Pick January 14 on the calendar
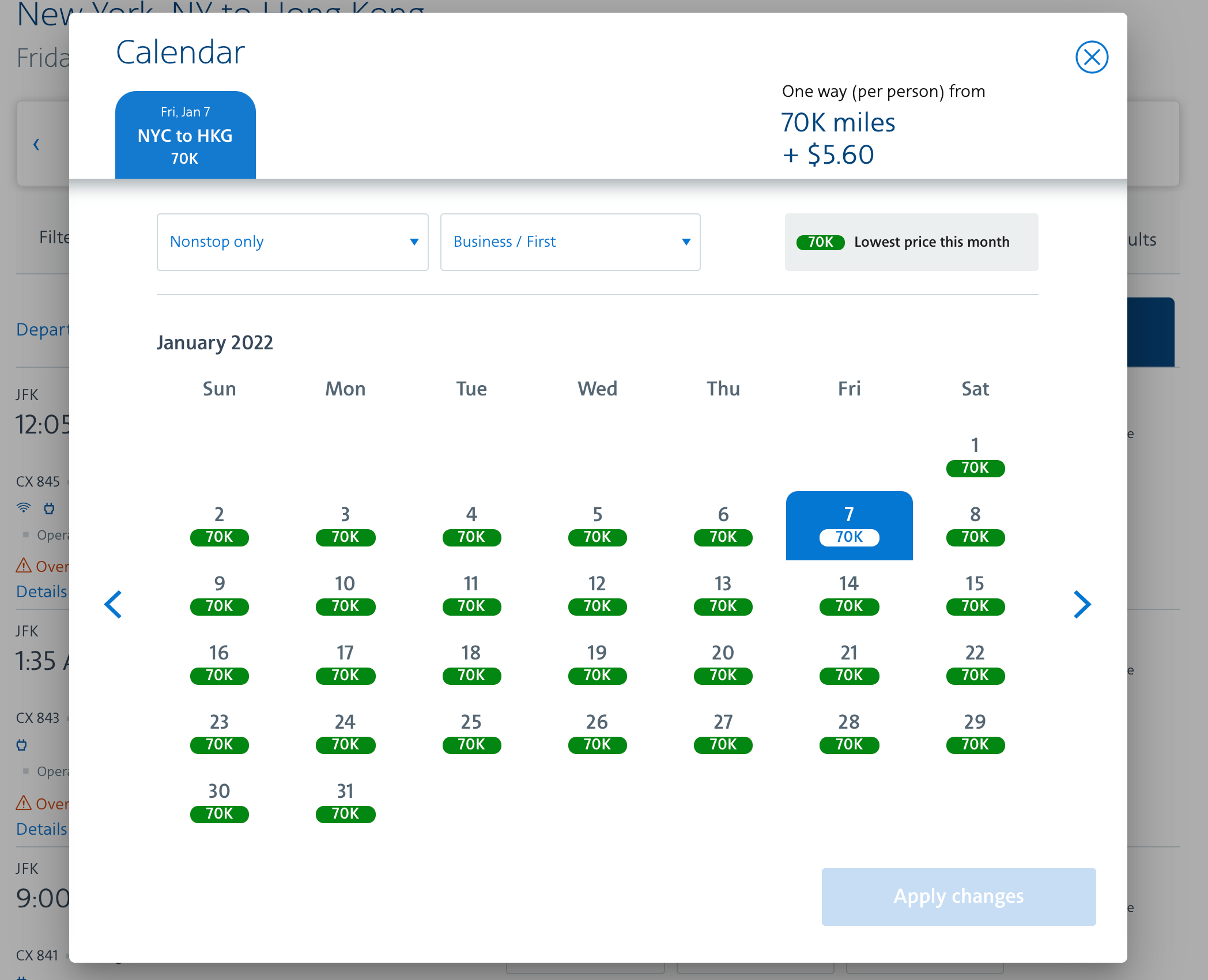This screenshot has width=1208, height=980. [x=849, y=595]
